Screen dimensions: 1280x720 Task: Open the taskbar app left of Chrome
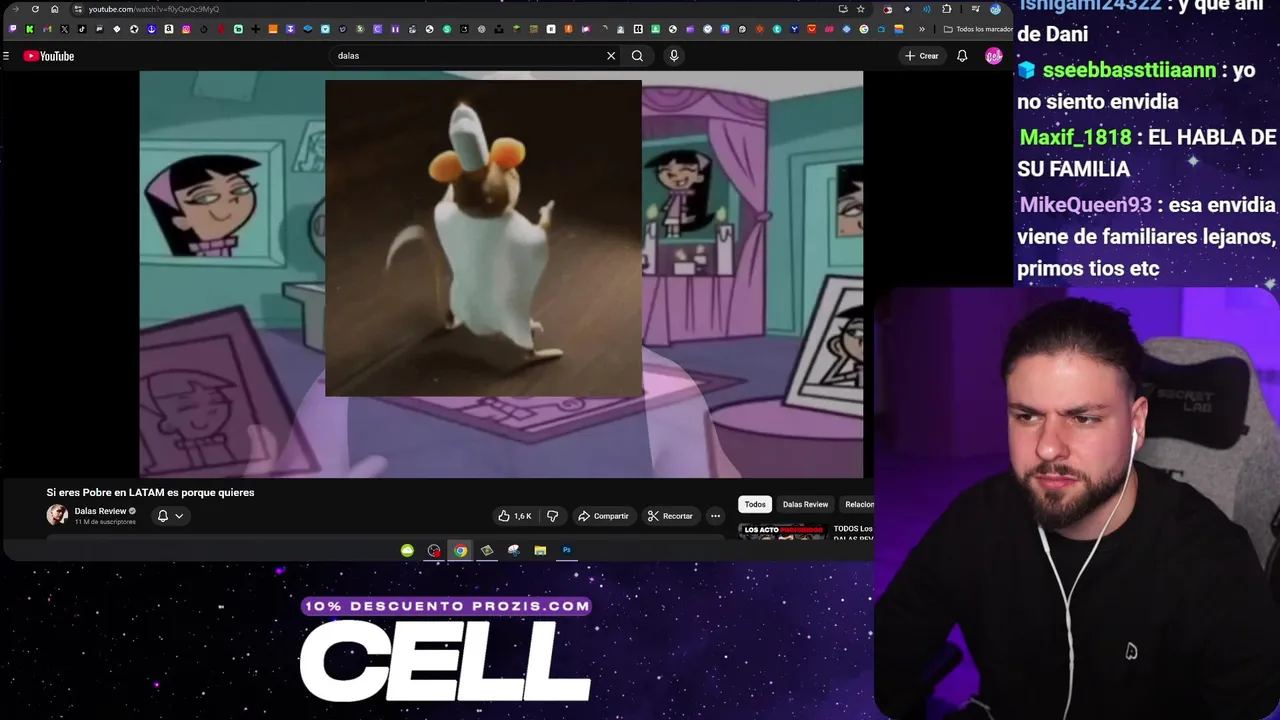pyautogui.click(x=434, y=550)
